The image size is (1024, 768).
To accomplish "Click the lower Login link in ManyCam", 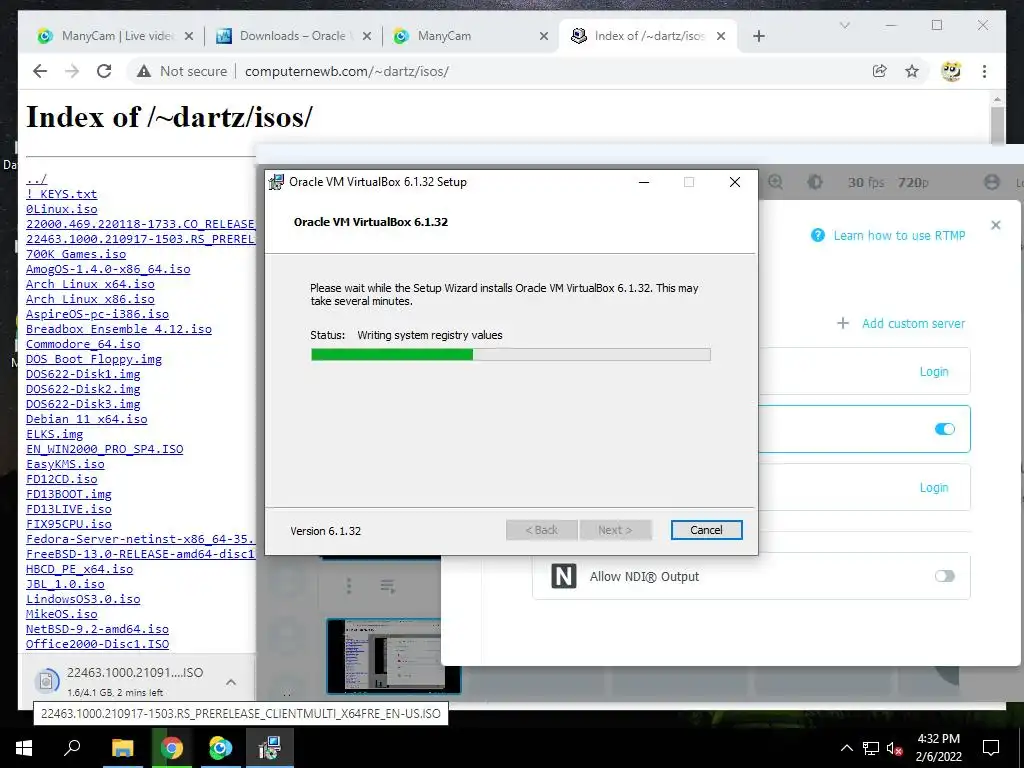I will [934, 488].
